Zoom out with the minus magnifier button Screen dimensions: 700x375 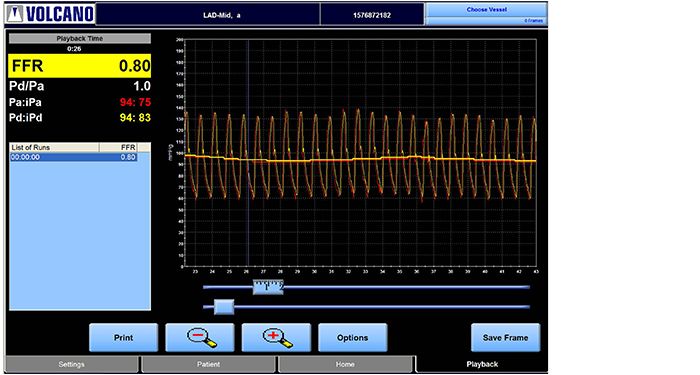[x=200, y=338]
